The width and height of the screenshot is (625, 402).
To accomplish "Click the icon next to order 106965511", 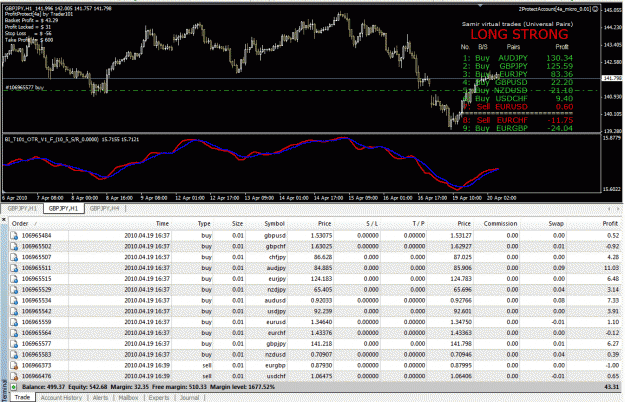I will click(14, 268).
